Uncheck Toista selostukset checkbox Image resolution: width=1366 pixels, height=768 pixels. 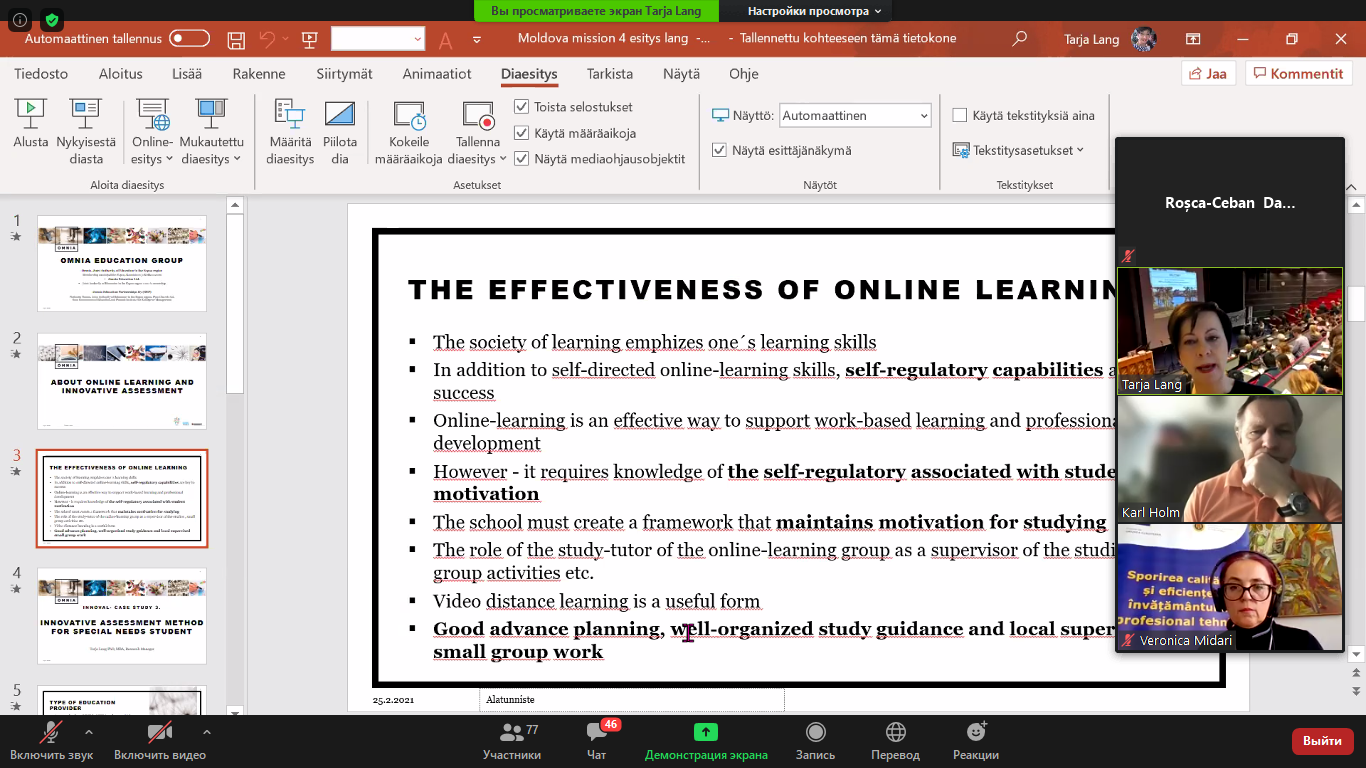point(521,107)
